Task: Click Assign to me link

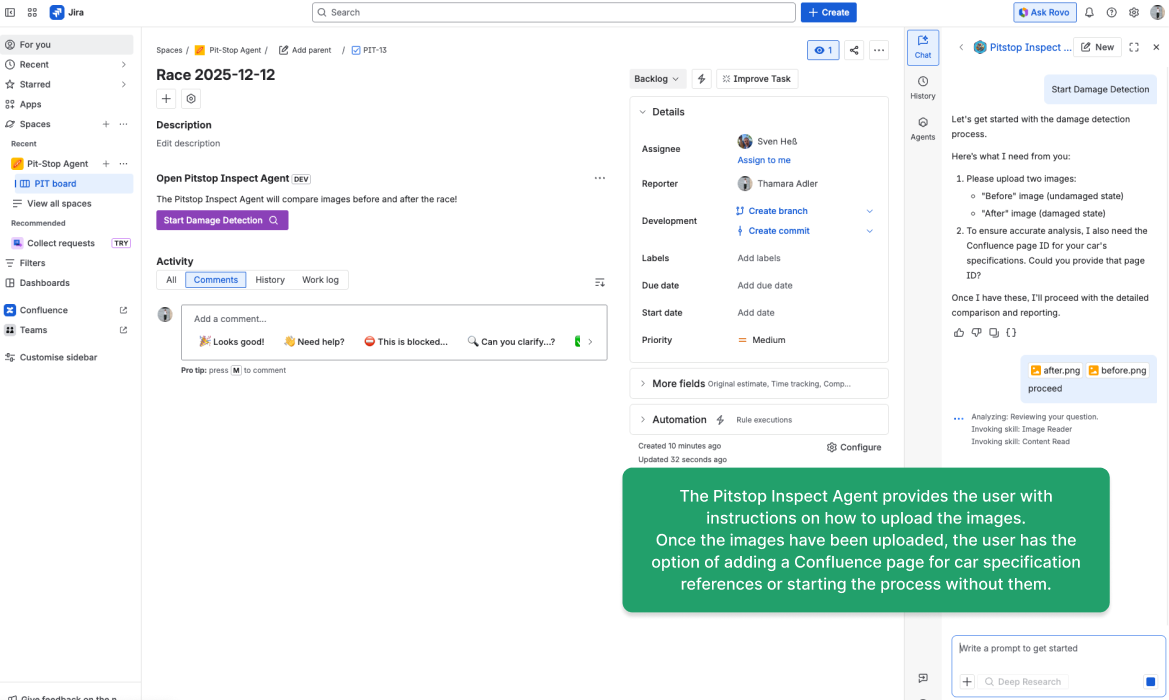Action: 764,160
